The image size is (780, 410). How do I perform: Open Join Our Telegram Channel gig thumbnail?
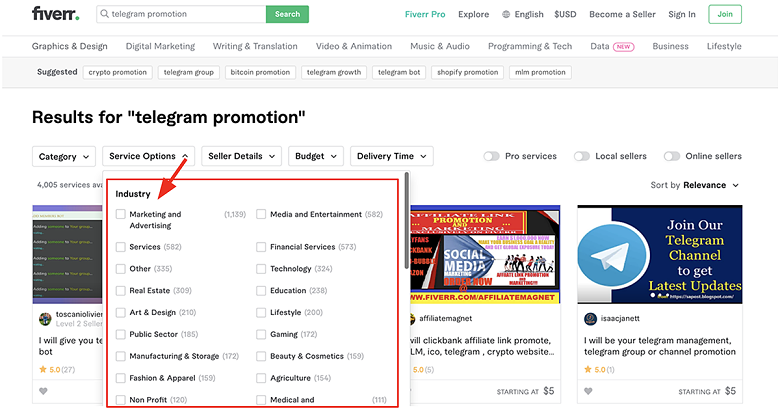click(660, 254)
